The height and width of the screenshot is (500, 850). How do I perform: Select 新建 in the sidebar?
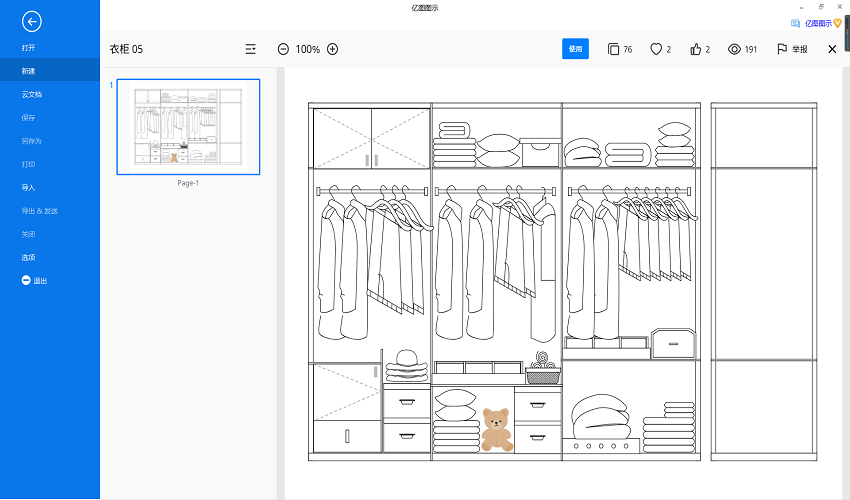point(29,71)
